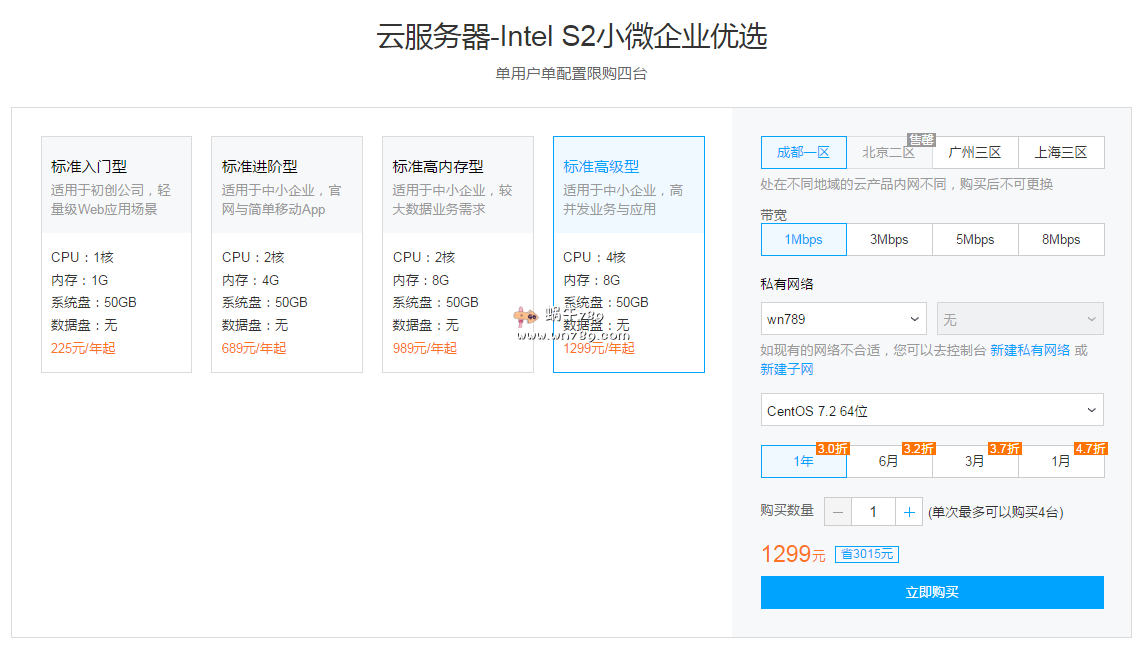
Task: Expand the subnet dropdown showing 无
Action: tap(1020, 319)
